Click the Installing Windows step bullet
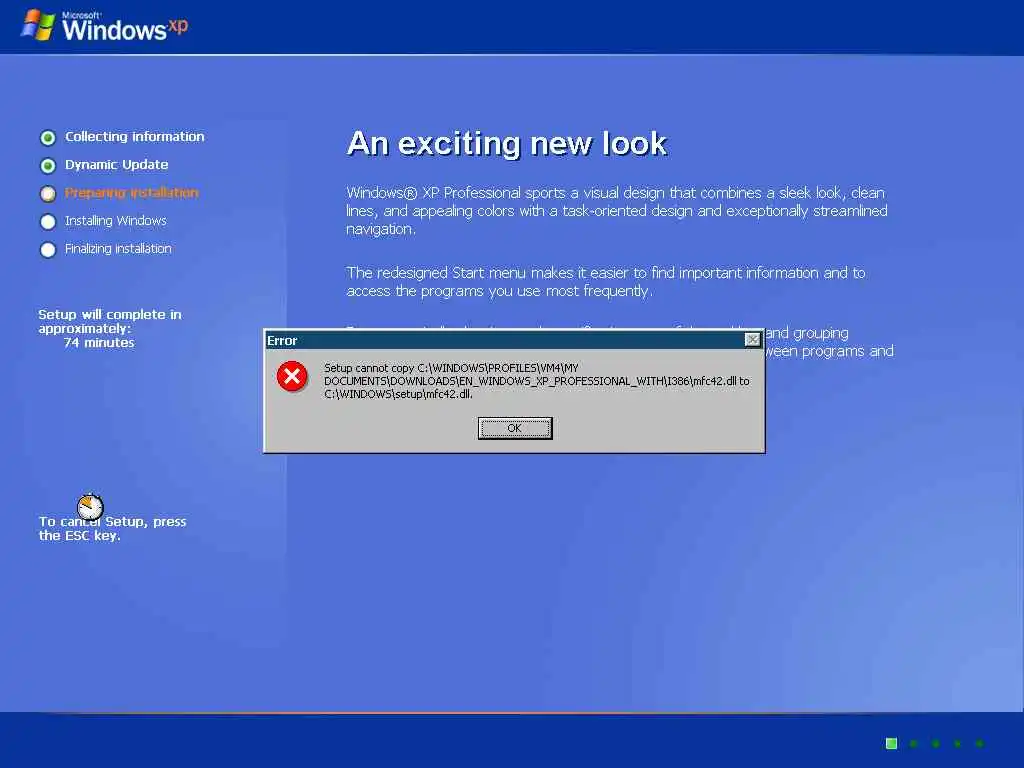Image resolution: width=1024 pixels, height=768 pixels. pos(48,222)
